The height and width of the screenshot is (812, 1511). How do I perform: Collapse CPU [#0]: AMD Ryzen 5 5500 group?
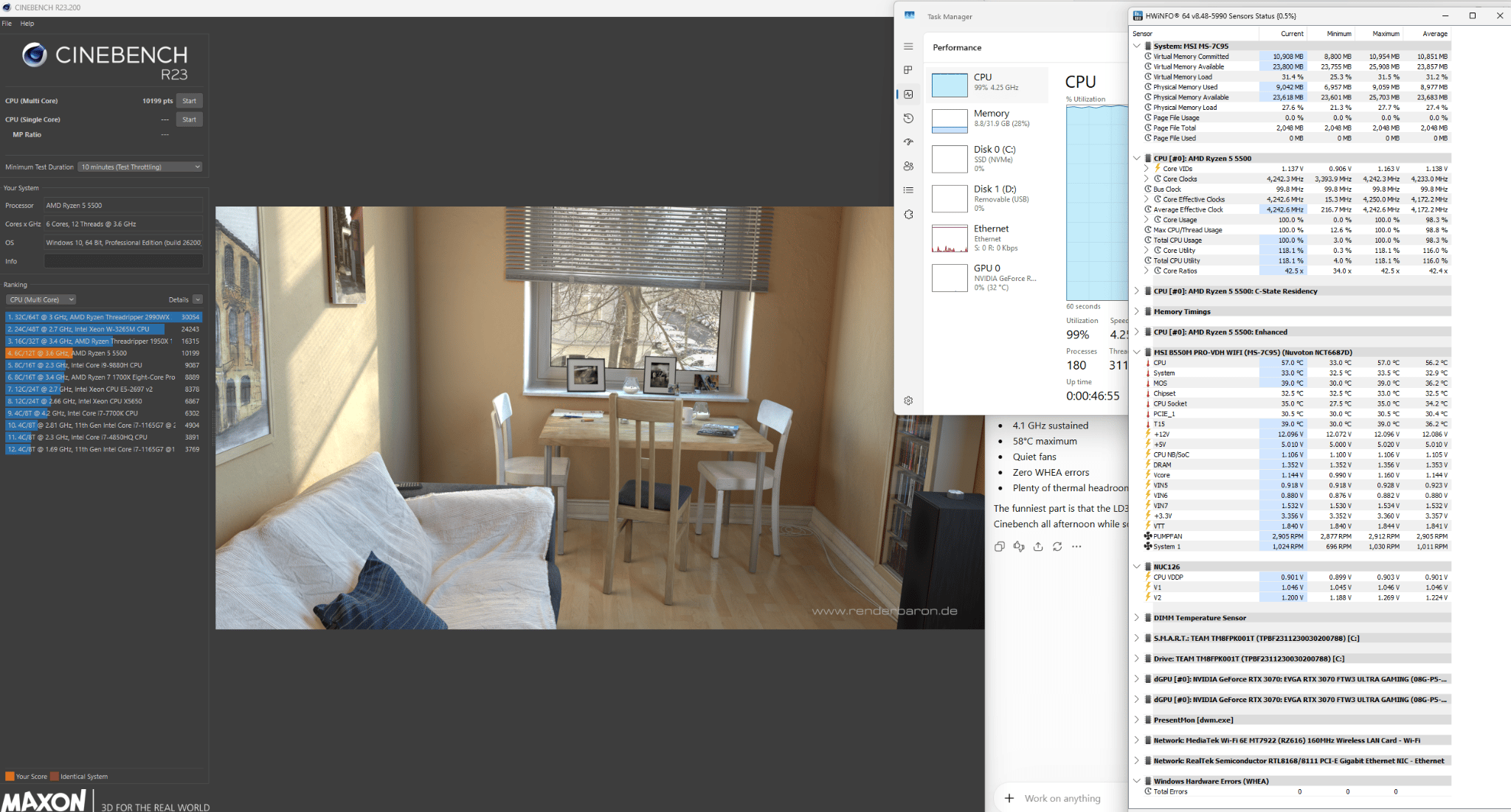click(1137, 158)
